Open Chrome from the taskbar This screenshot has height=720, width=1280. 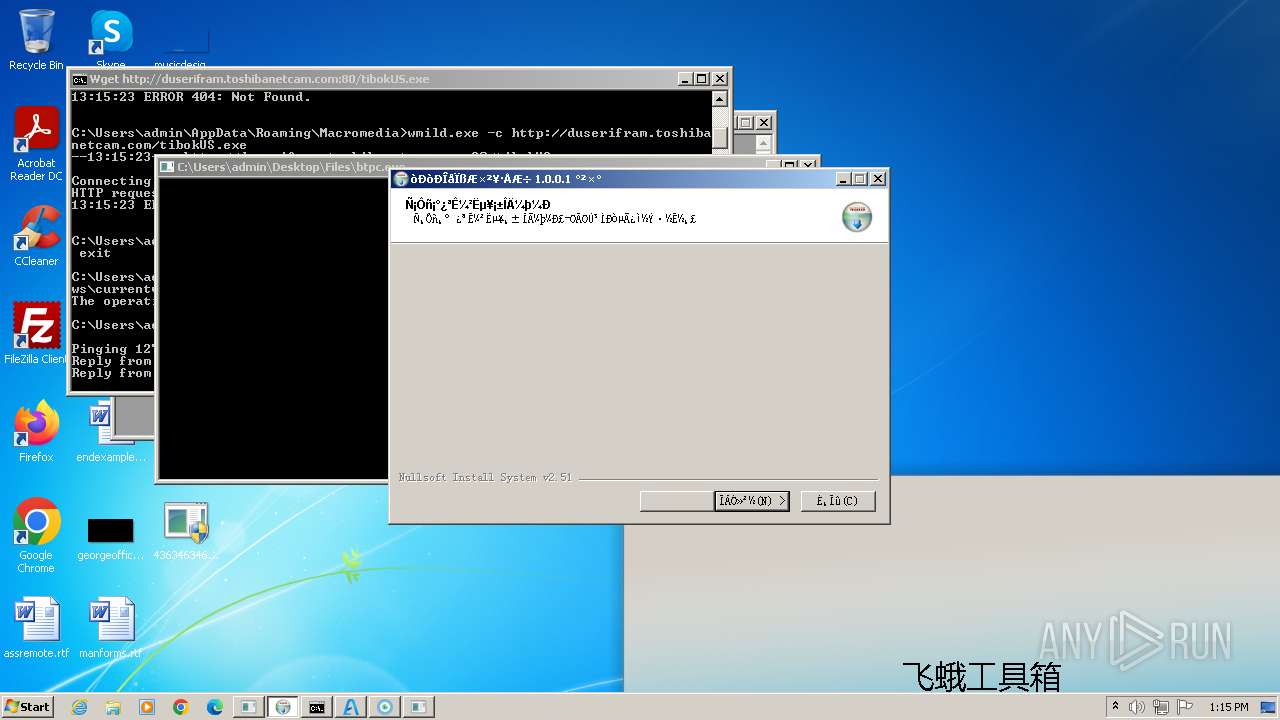181,707
